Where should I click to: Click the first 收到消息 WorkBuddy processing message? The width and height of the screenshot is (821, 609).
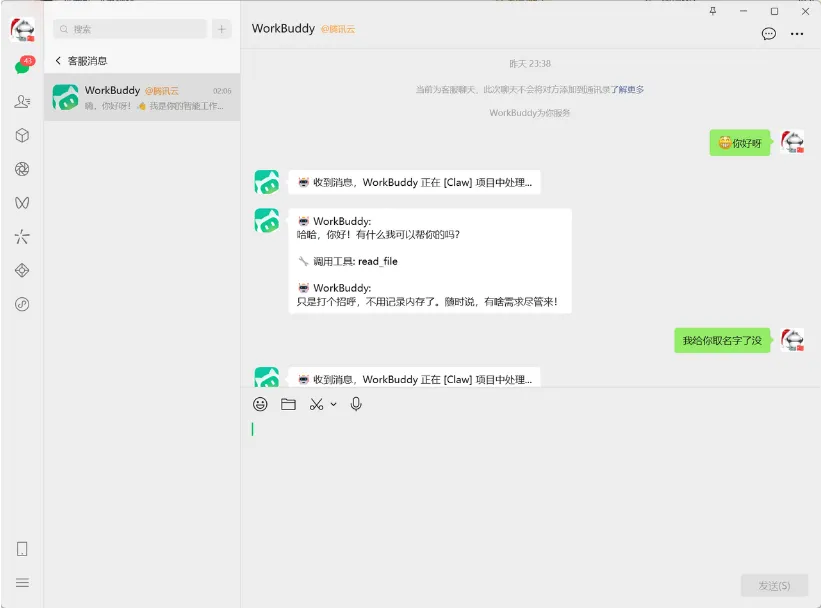[414, 182]
